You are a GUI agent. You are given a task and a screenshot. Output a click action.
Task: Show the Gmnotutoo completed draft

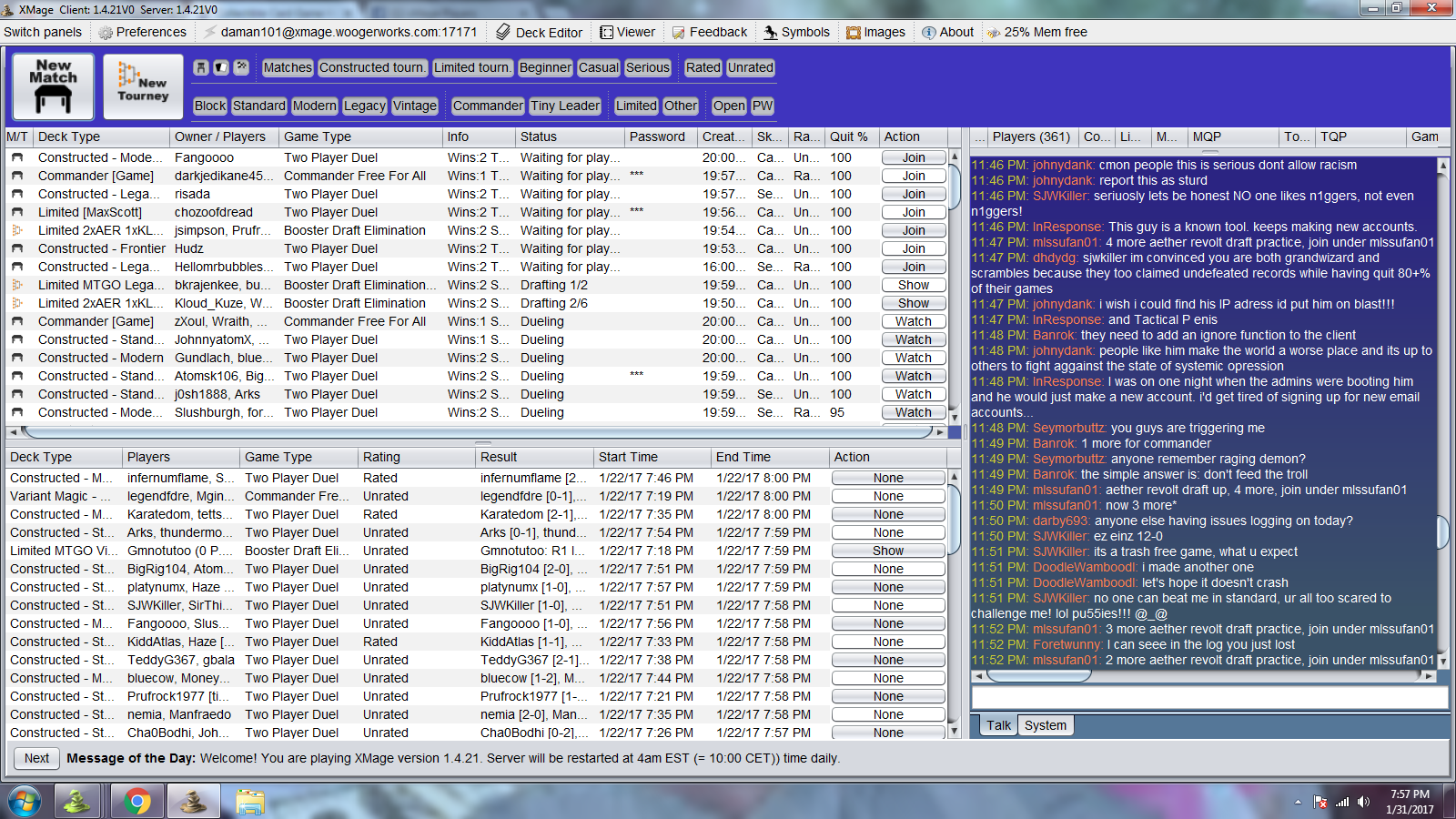tap(888, 551)
